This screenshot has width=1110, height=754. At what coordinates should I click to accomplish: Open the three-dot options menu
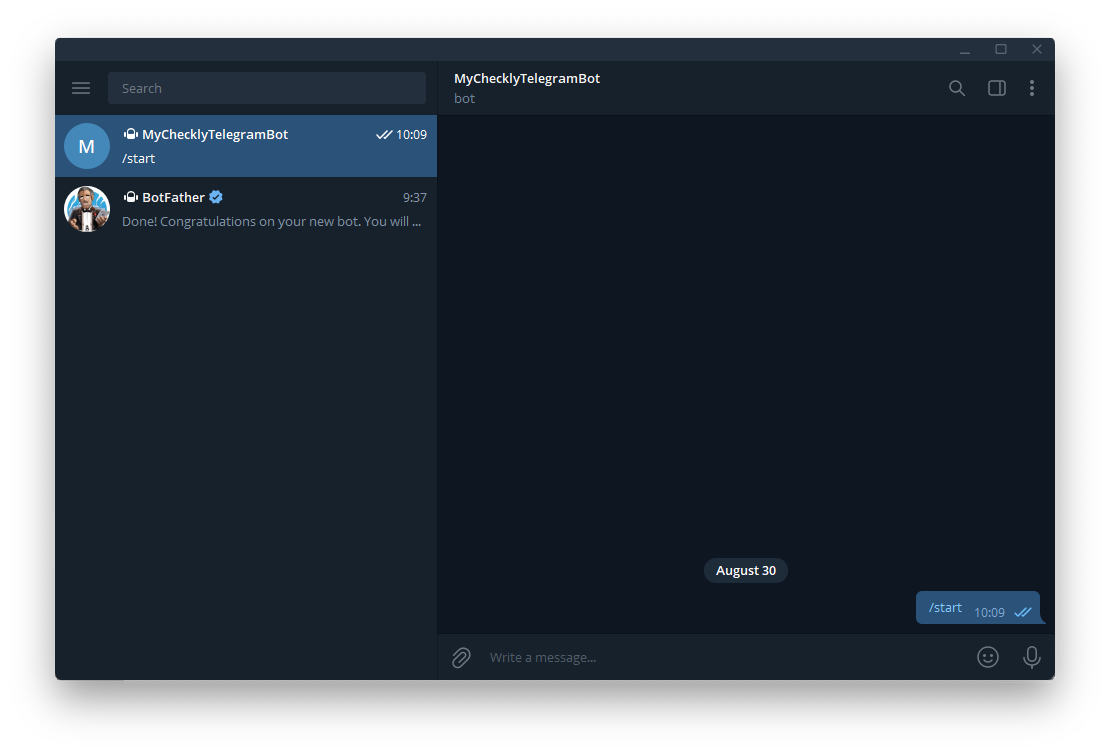[1032, 88]
